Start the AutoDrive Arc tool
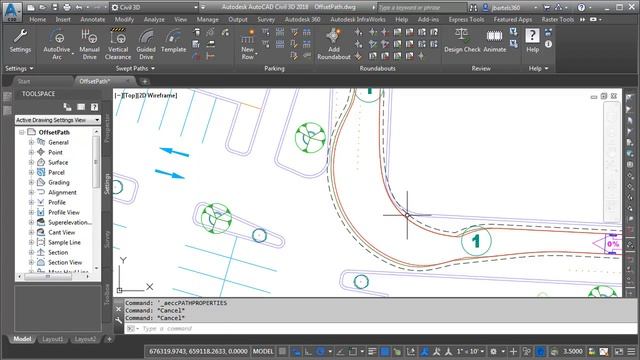Screen dimensions: 640x360 (57, 44)
